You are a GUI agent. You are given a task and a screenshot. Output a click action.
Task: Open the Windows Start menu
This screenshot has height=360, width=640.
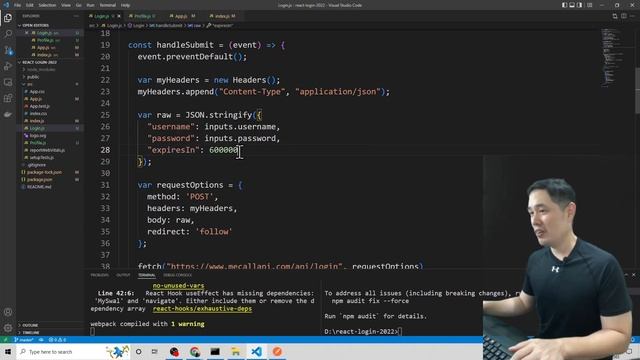[x=8, y=351]
